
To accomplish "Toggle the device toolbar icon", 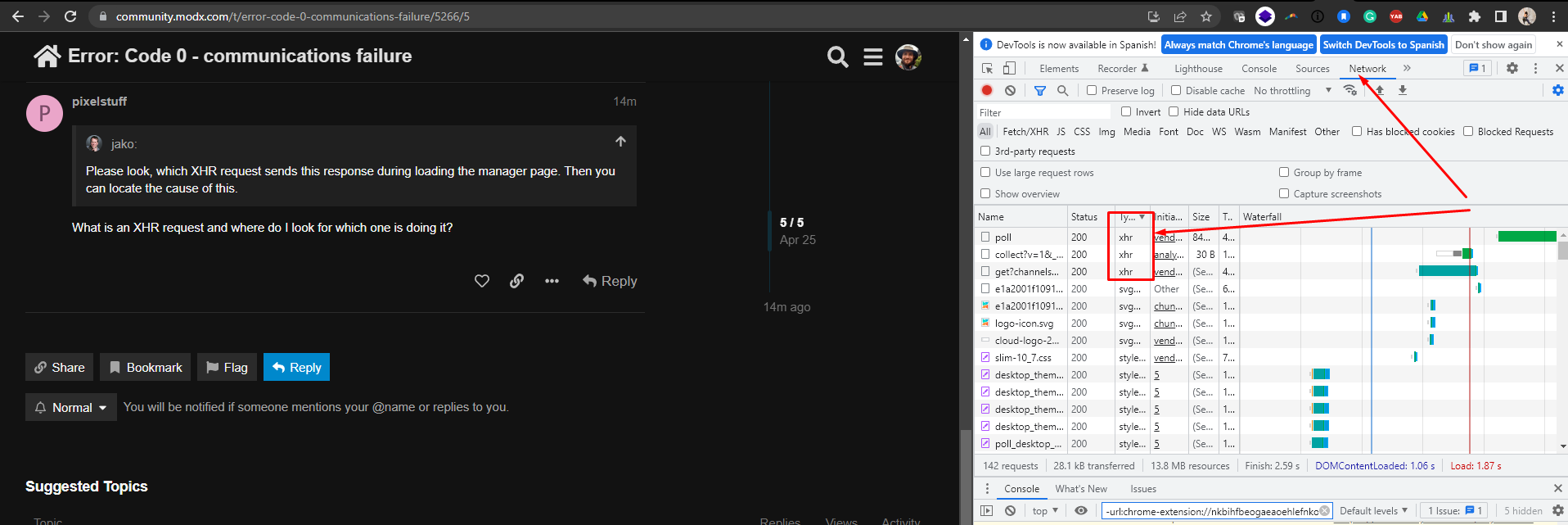I will coord(1009,69).
